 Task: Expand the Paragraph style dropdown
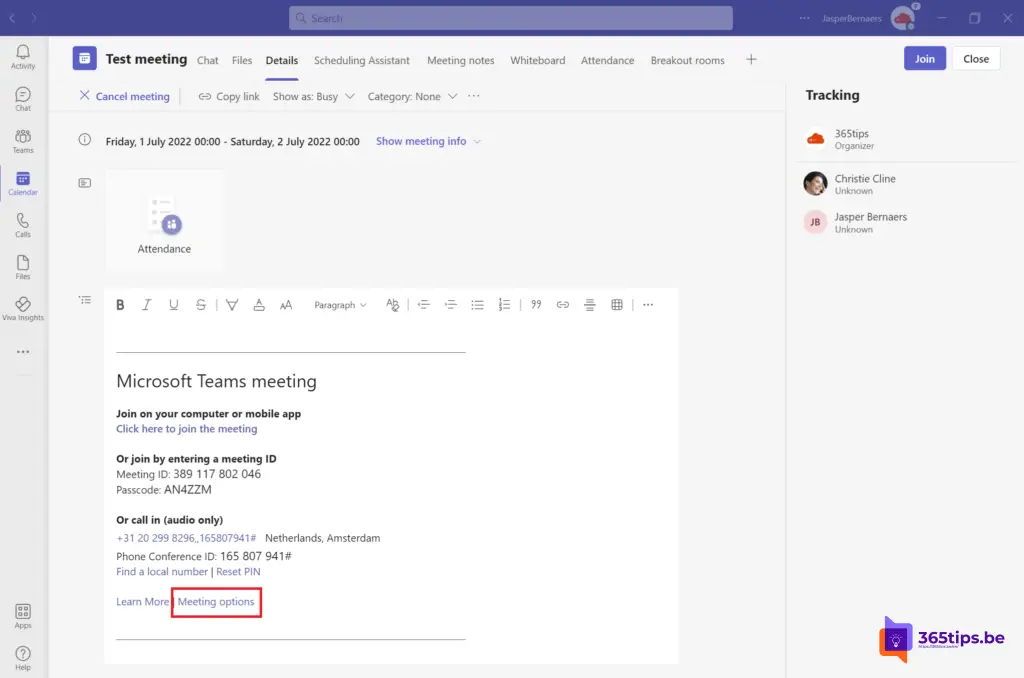pyautogui.click(x=340, y=305)
